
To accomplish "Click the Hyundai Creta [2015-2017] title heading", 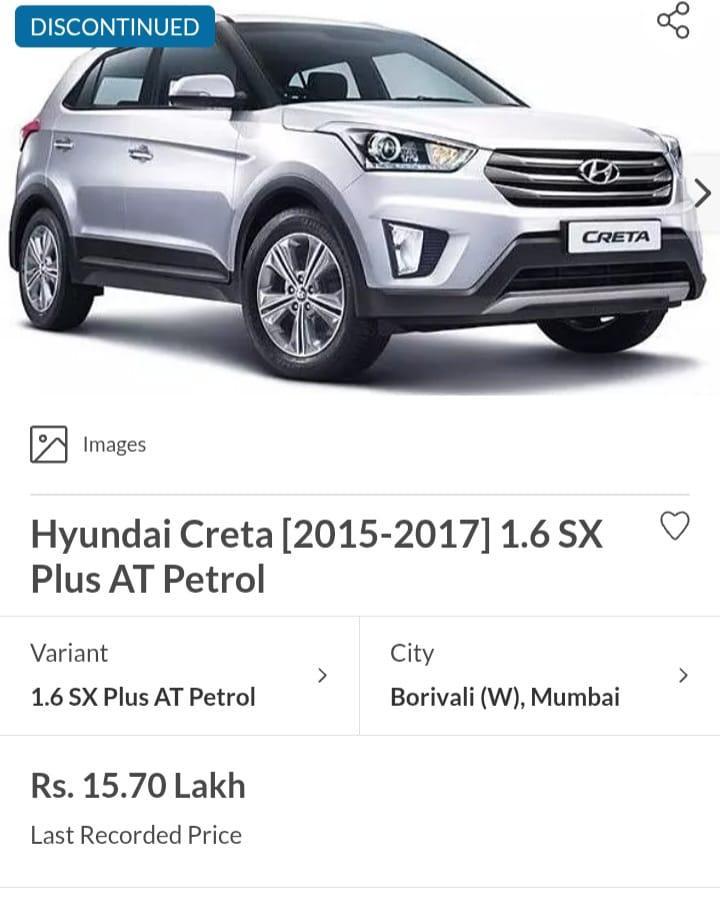I will (x=316, y=556).
